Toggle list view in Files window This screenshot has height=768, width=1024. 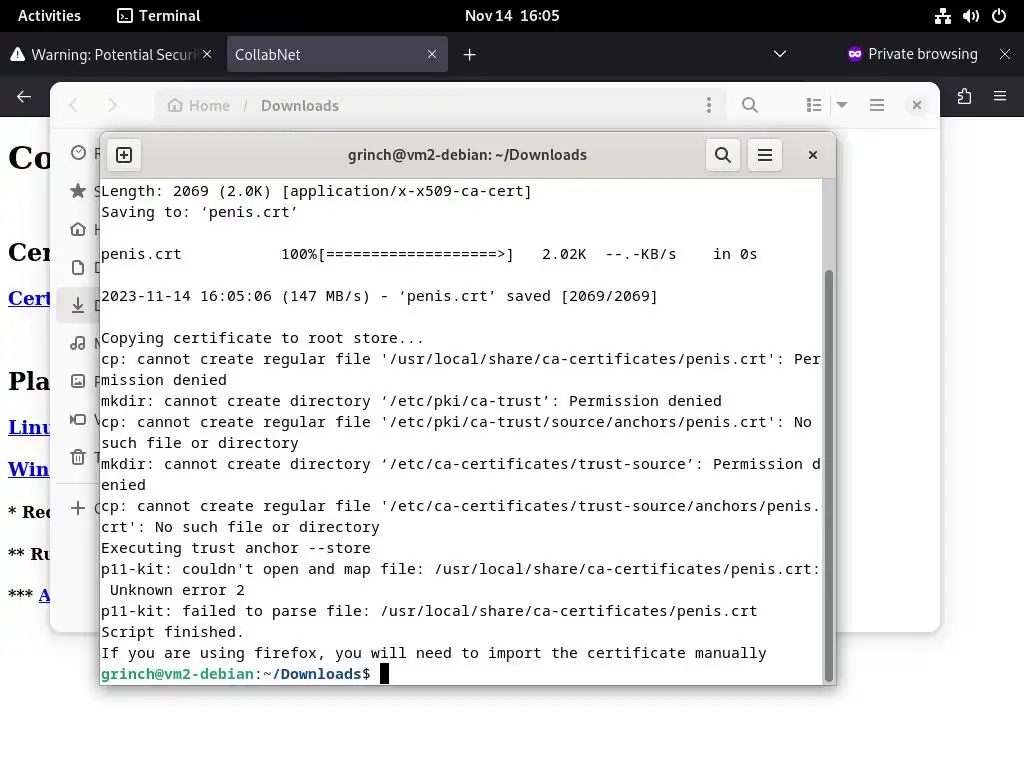(x=814, y=105)
